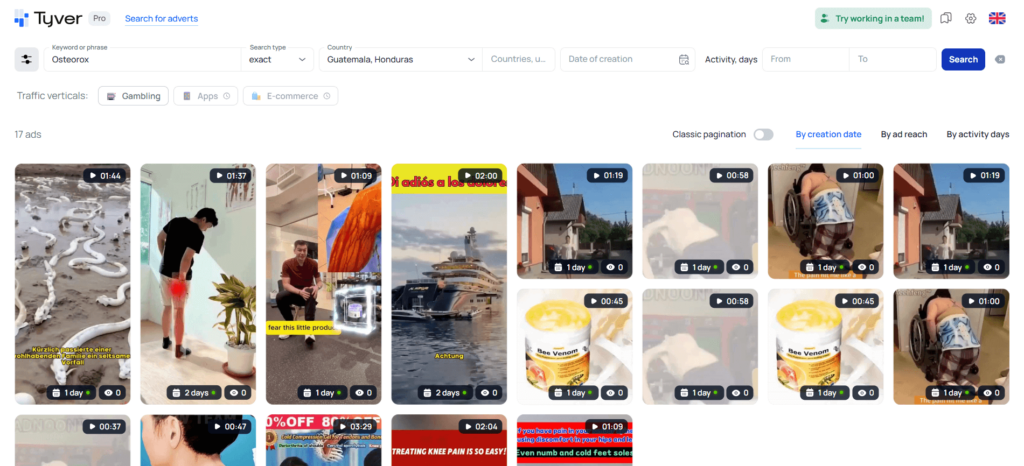Toggle the Gambling traffic vertical filter
Screen dimensions: 1024x466
(x=133, y=96)
